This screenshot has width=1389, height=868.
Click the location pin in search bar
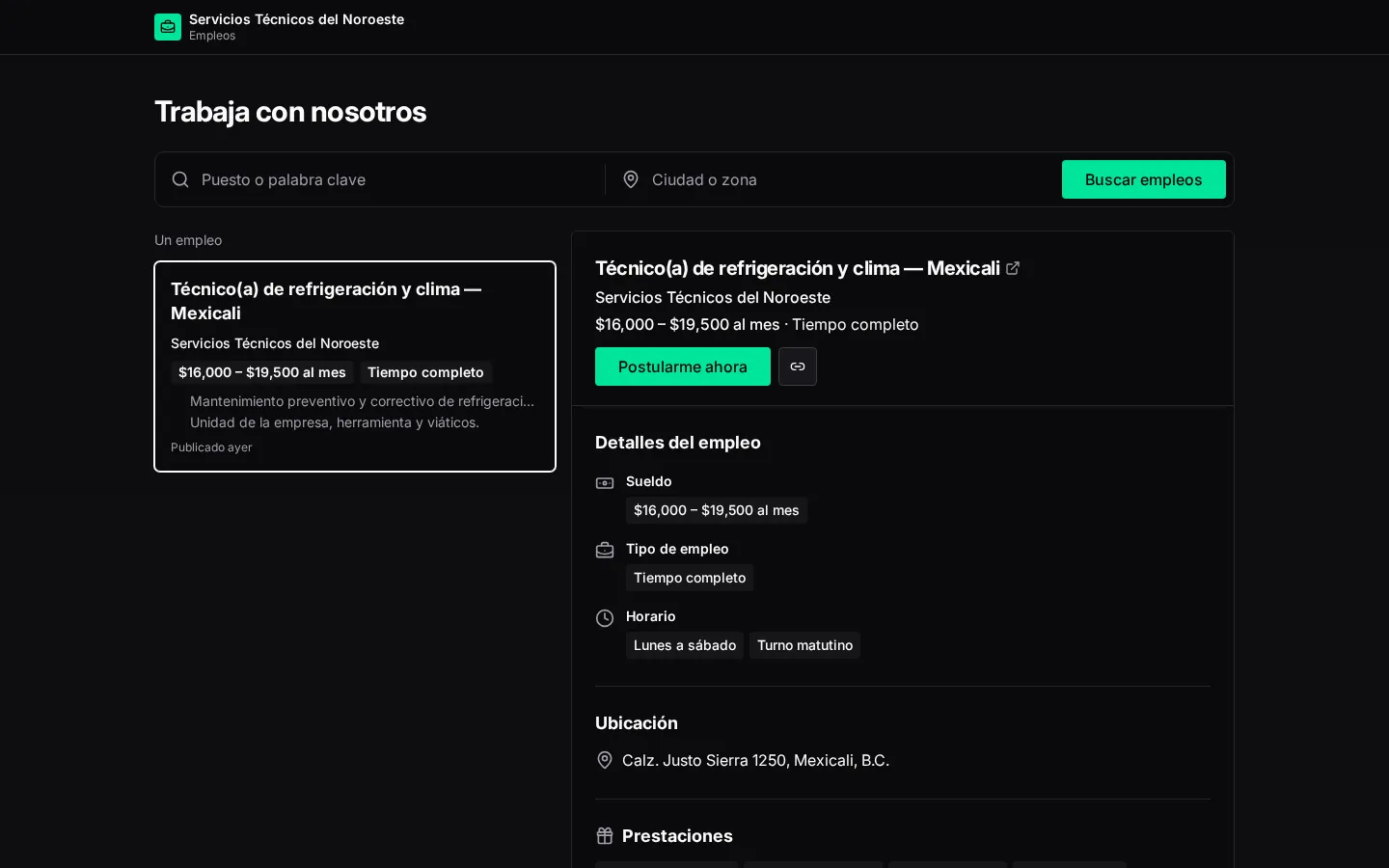(631, 179)
